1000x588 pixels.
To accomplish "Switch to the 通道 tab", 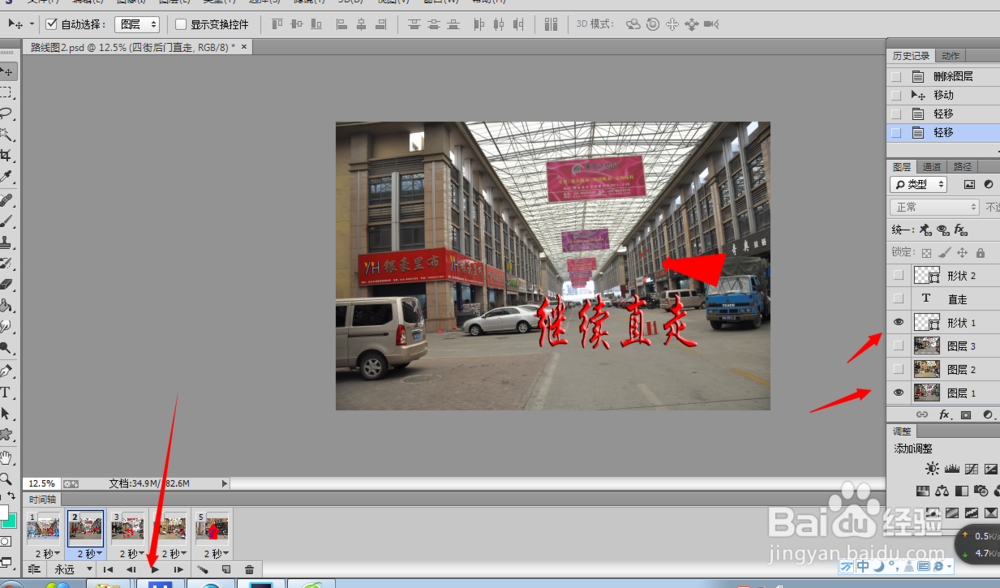I will pyautogui.click(x=932, y=166).
